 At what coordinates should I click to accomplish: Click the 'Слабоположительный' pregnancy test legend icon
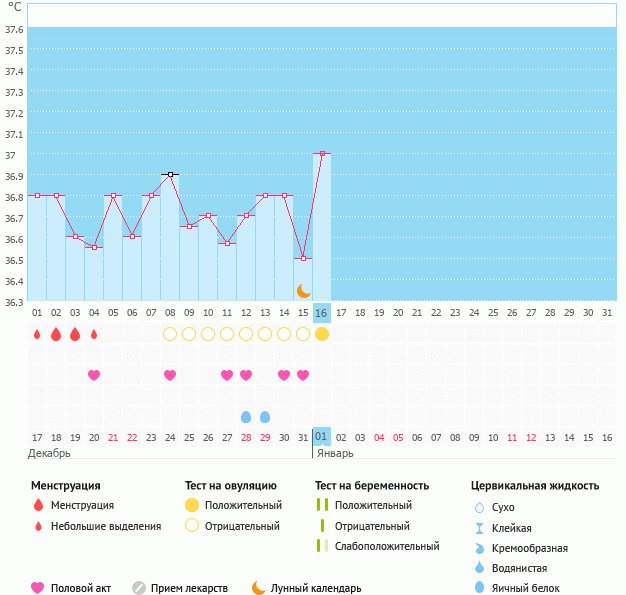(322, 546)
